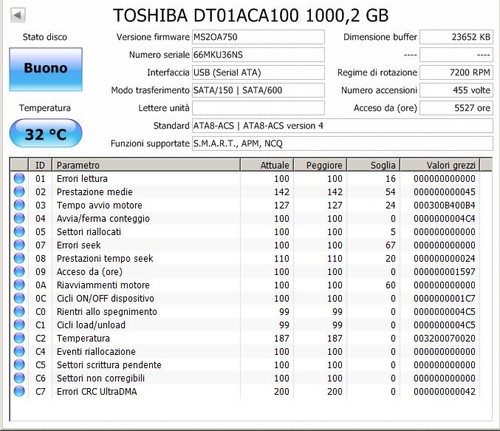The image size is (500, 431).
Task: Click the status circle for Cicli ON/OFF dispositivo
Action: coord(19,298)
